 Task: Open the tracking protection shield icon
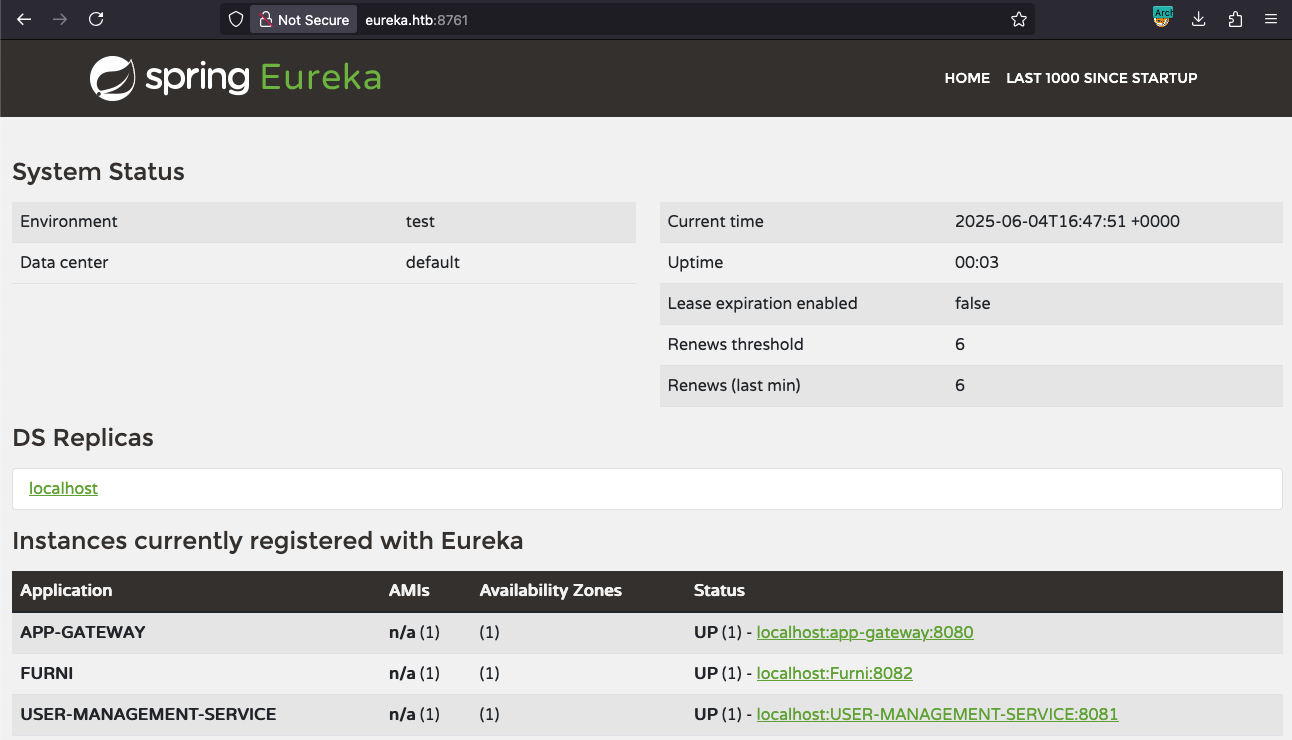[236, 19]
